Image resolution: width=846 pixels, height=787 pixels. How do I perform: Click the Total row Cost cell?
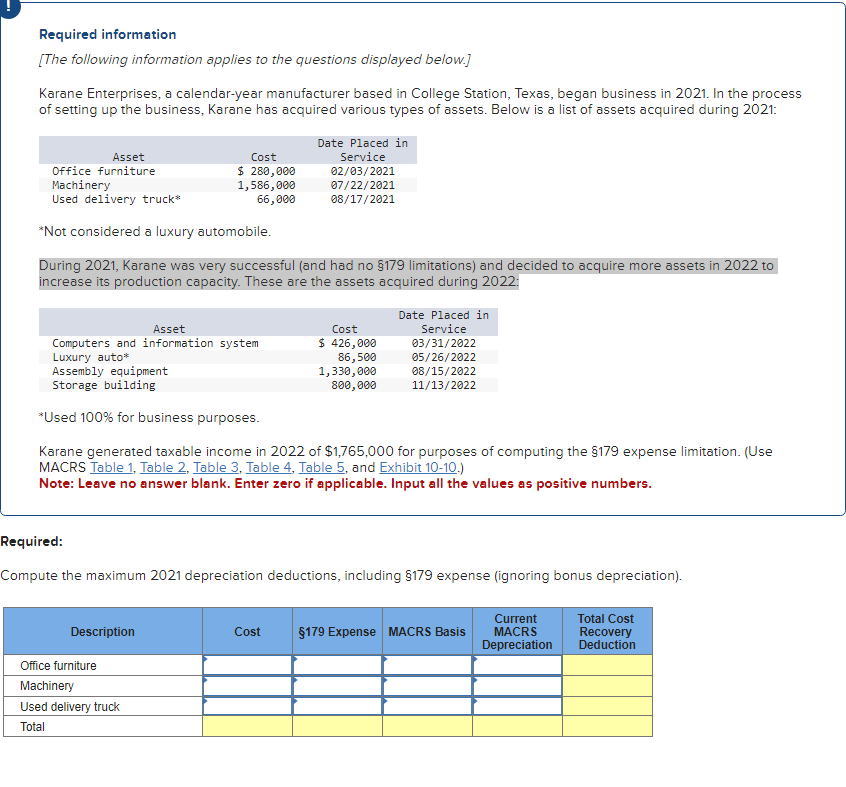tap(248, 726)
